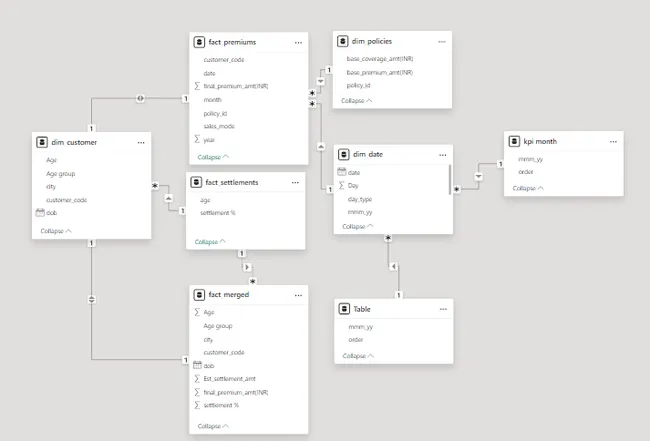Select the sales_mode field in fact_premiums
The width and height of the screenshot is (650, 441).
(x=219, y=126)
